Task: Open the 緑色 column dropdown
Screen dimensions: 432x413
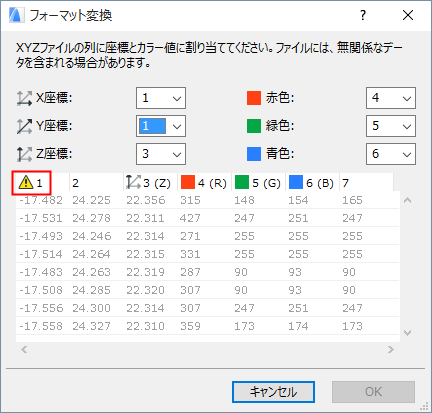Action: click(391, 126)
